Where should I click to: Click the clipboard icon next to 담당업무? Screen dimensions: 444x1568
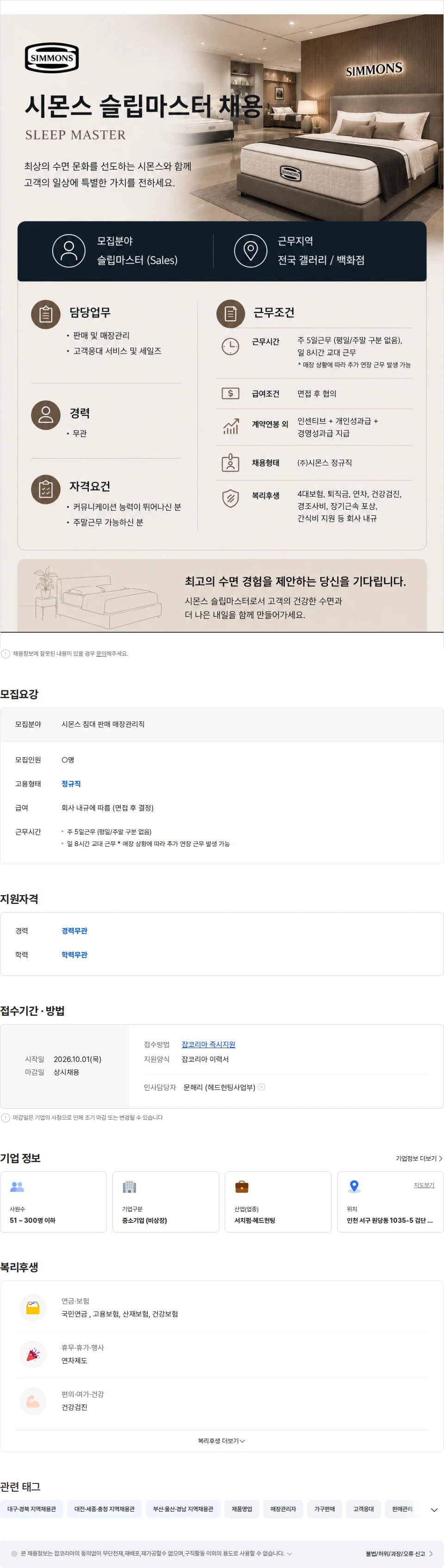[46, 314]
